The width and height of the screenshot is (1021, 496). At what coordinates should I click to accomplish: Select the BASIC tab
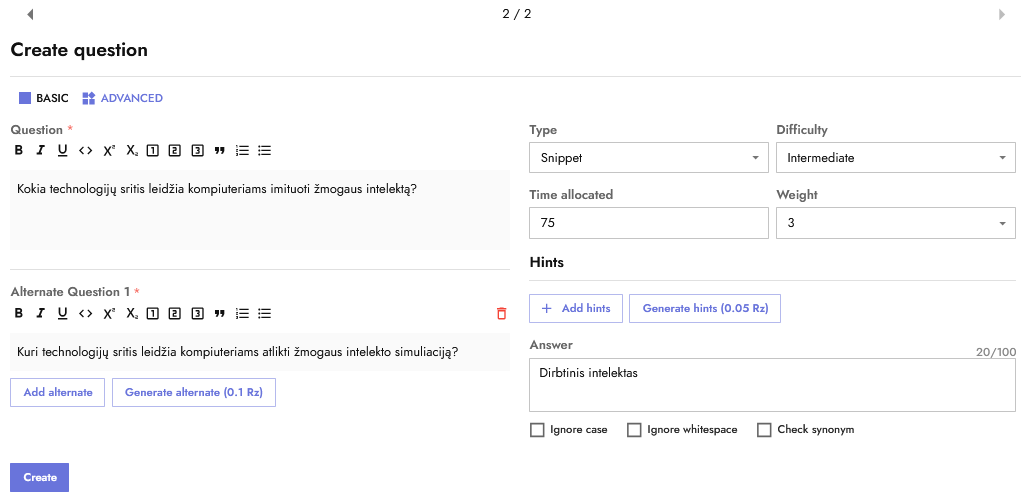point(44,98)
